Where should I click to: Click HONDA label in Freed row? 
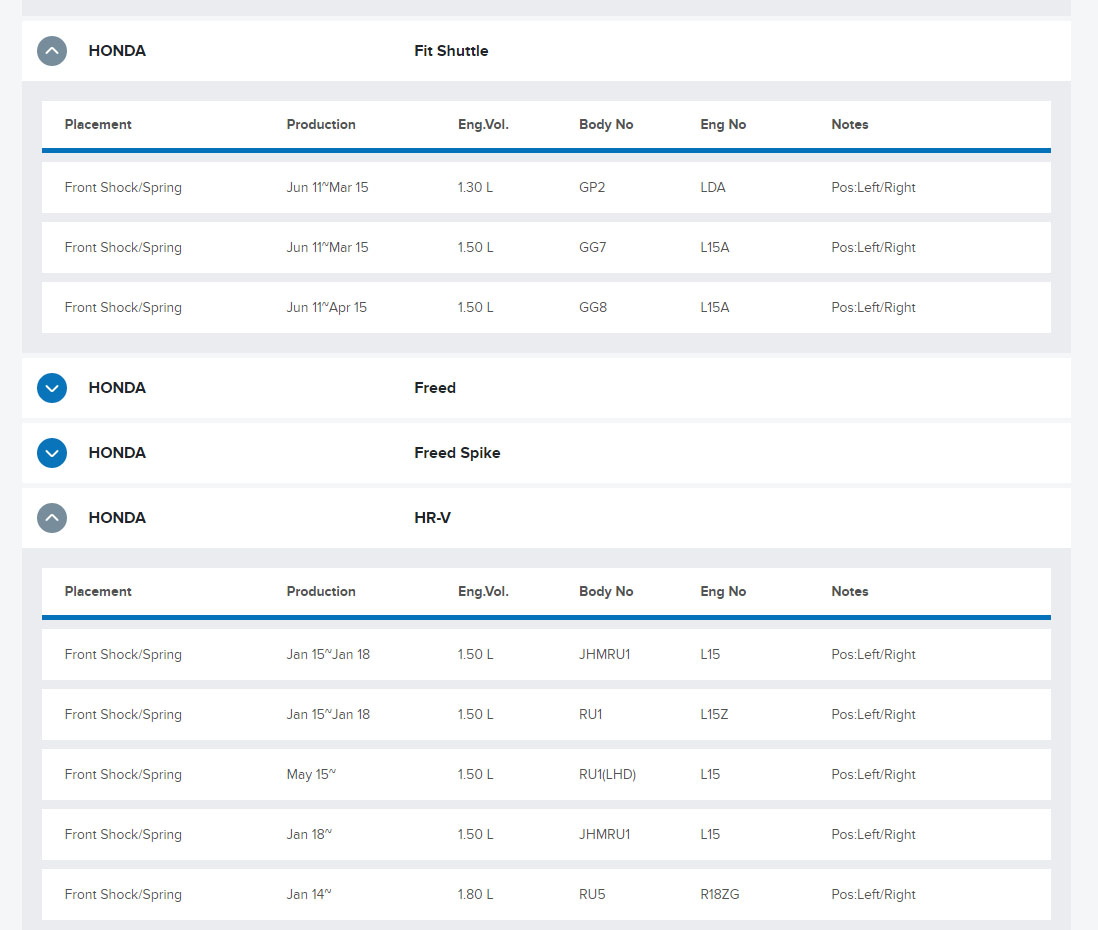coord(117,388)
